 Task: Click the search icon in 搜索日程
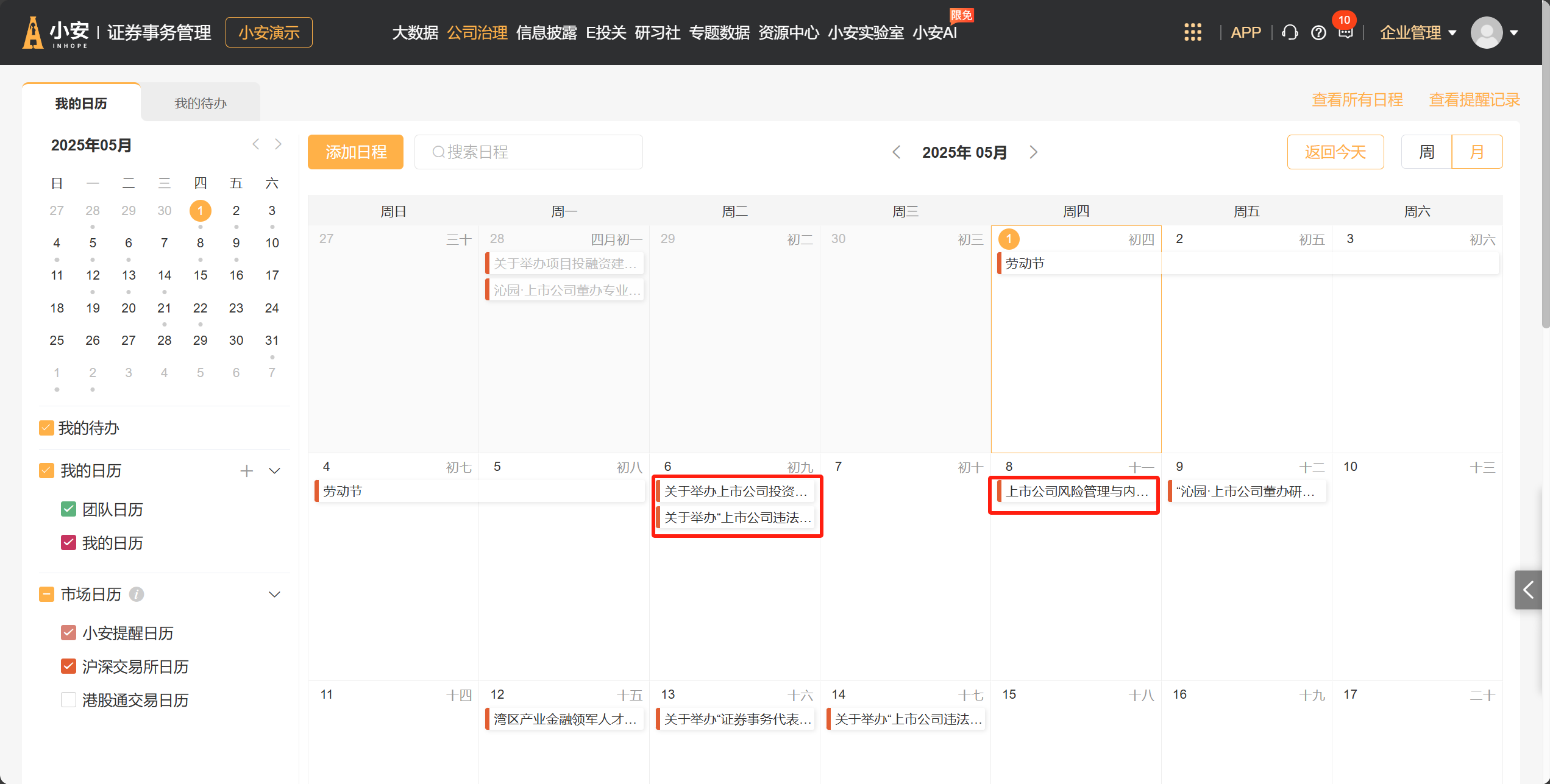[x=438, y=152]
